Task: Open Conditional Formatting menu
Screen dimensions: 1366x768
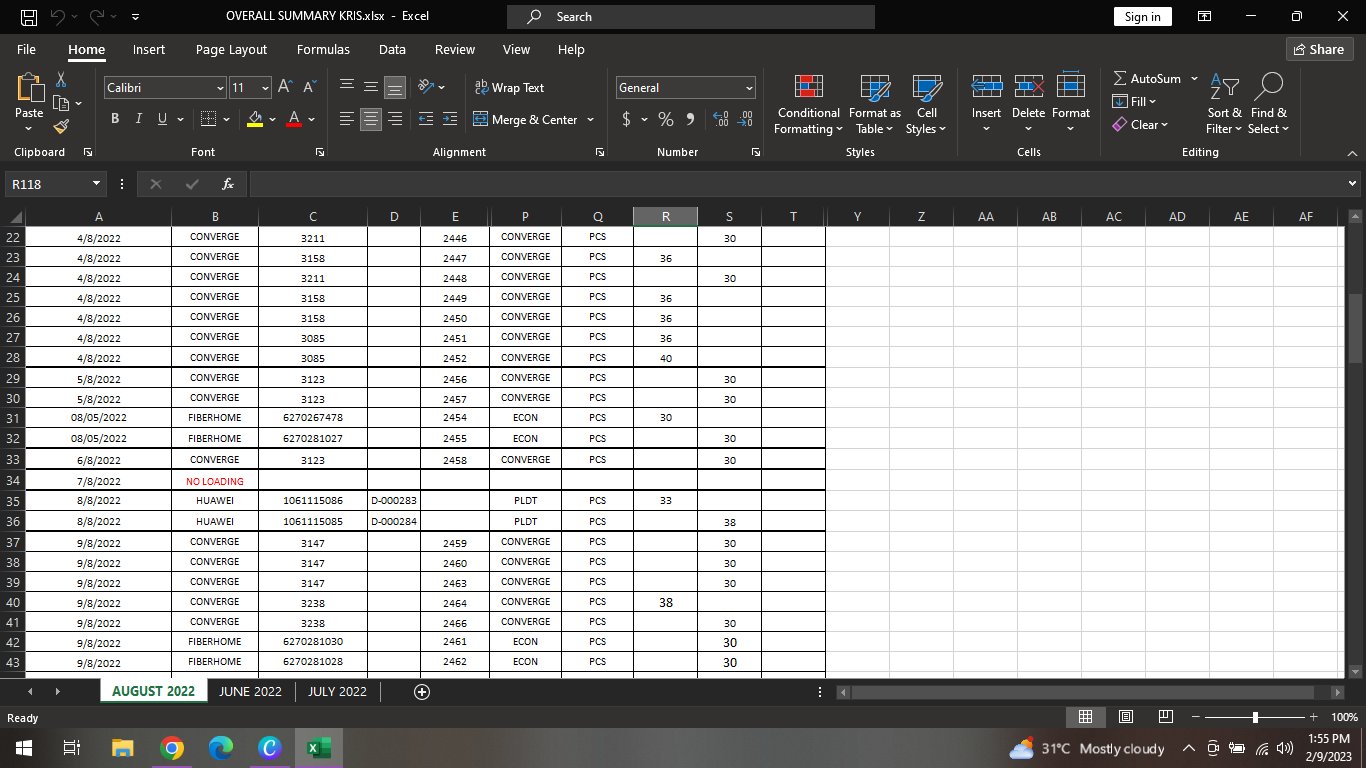Action: point(808,105)
